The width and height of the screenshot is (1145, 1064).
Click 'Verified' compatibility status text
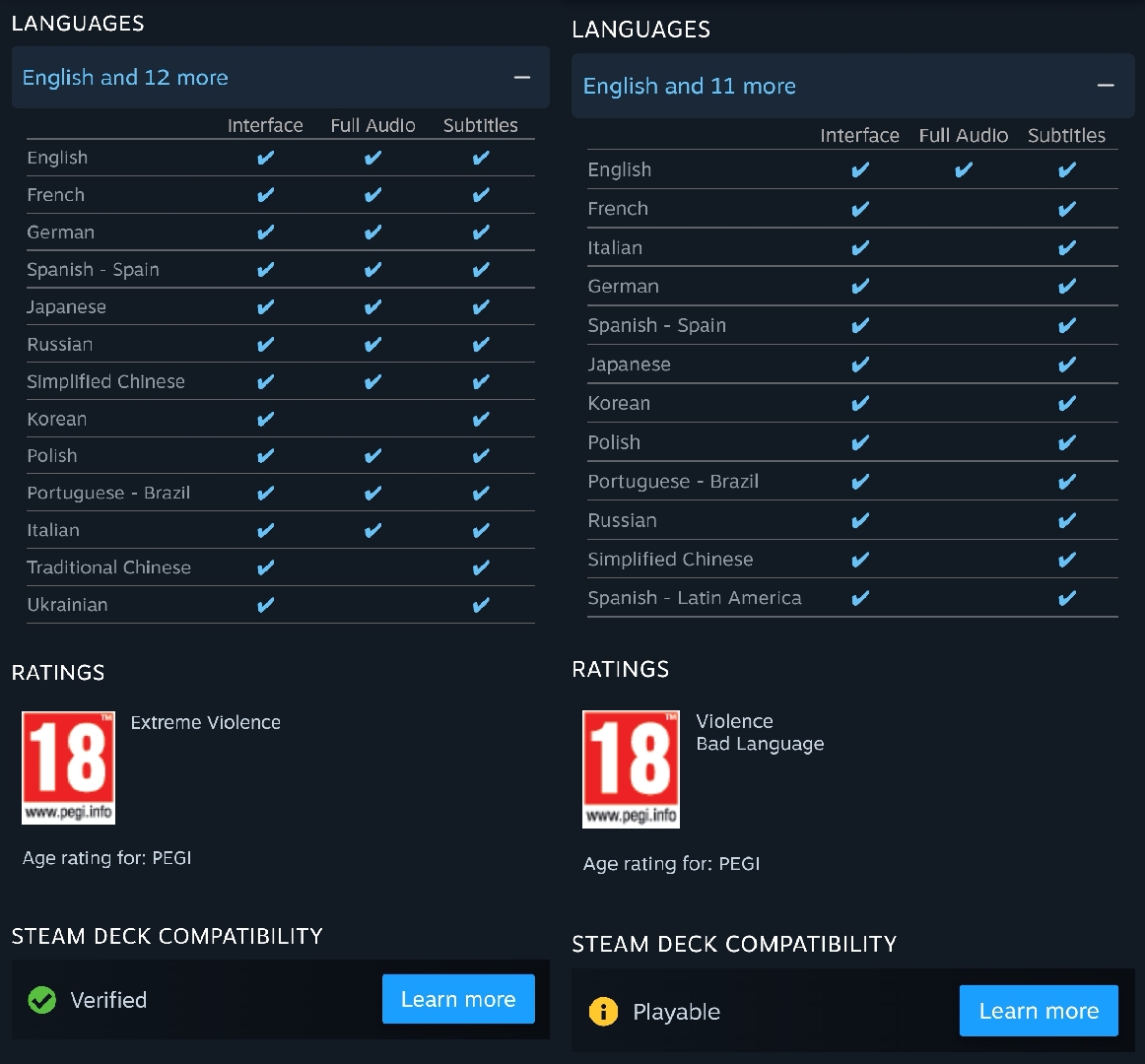click(108, 1000)
